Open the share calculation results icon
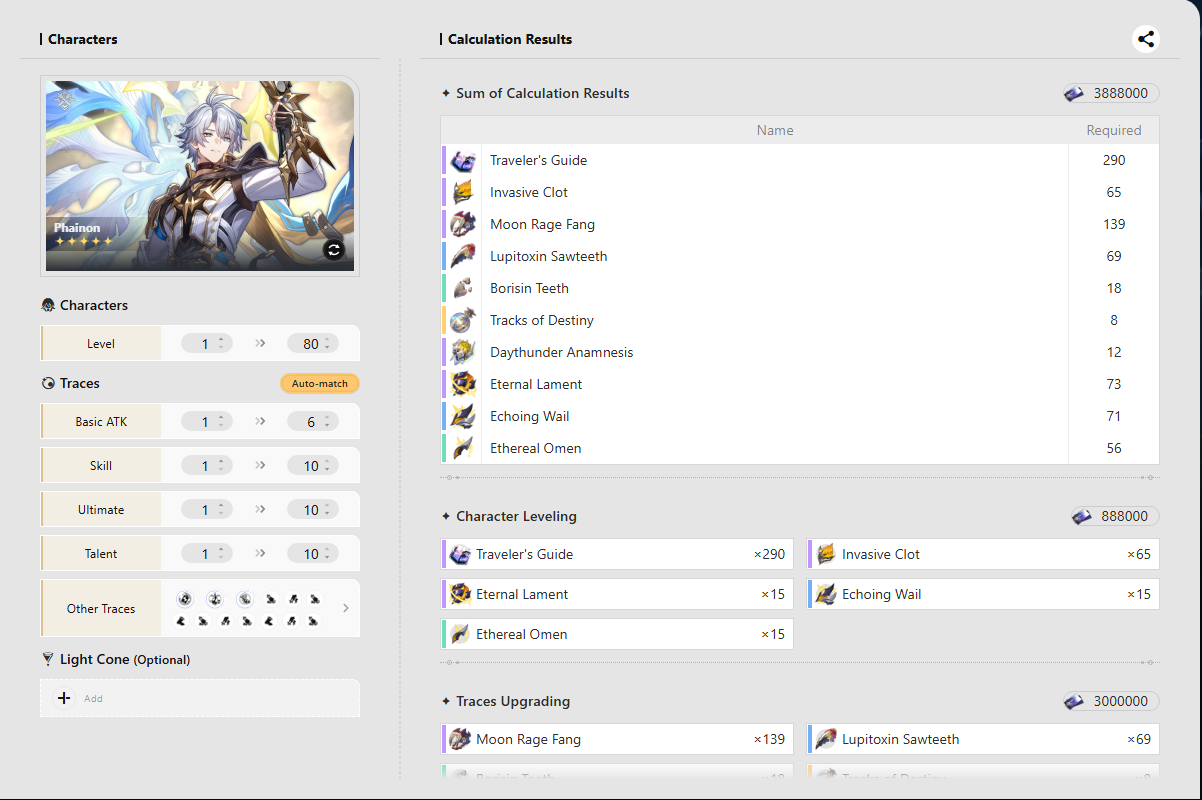Viewport: 1202px width, 800px height. click(x=1146, y=39)
